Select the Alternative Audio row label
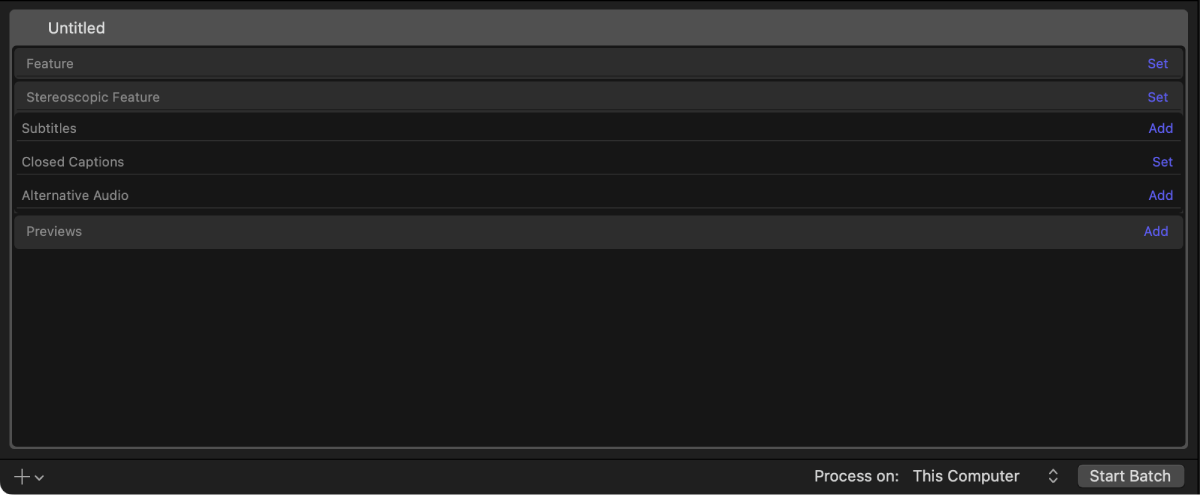 coord(75,196)
